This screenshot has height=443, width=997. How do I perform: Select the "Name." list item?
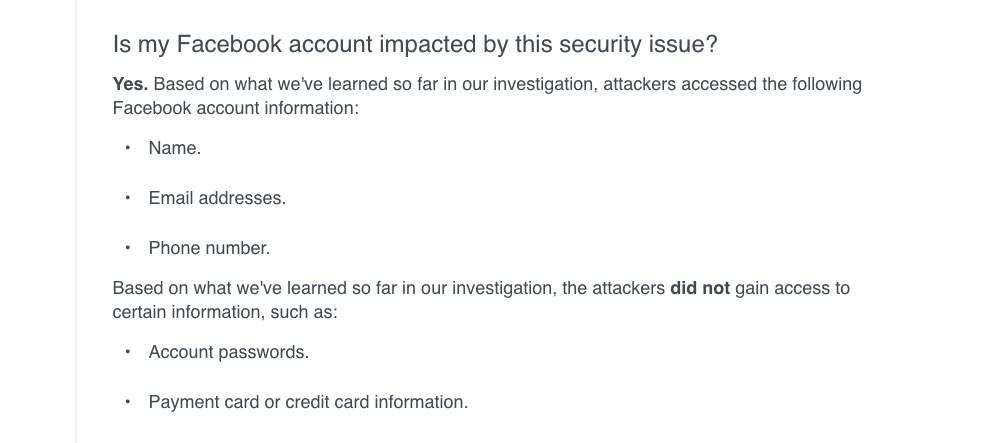click(x=175, y=148)
